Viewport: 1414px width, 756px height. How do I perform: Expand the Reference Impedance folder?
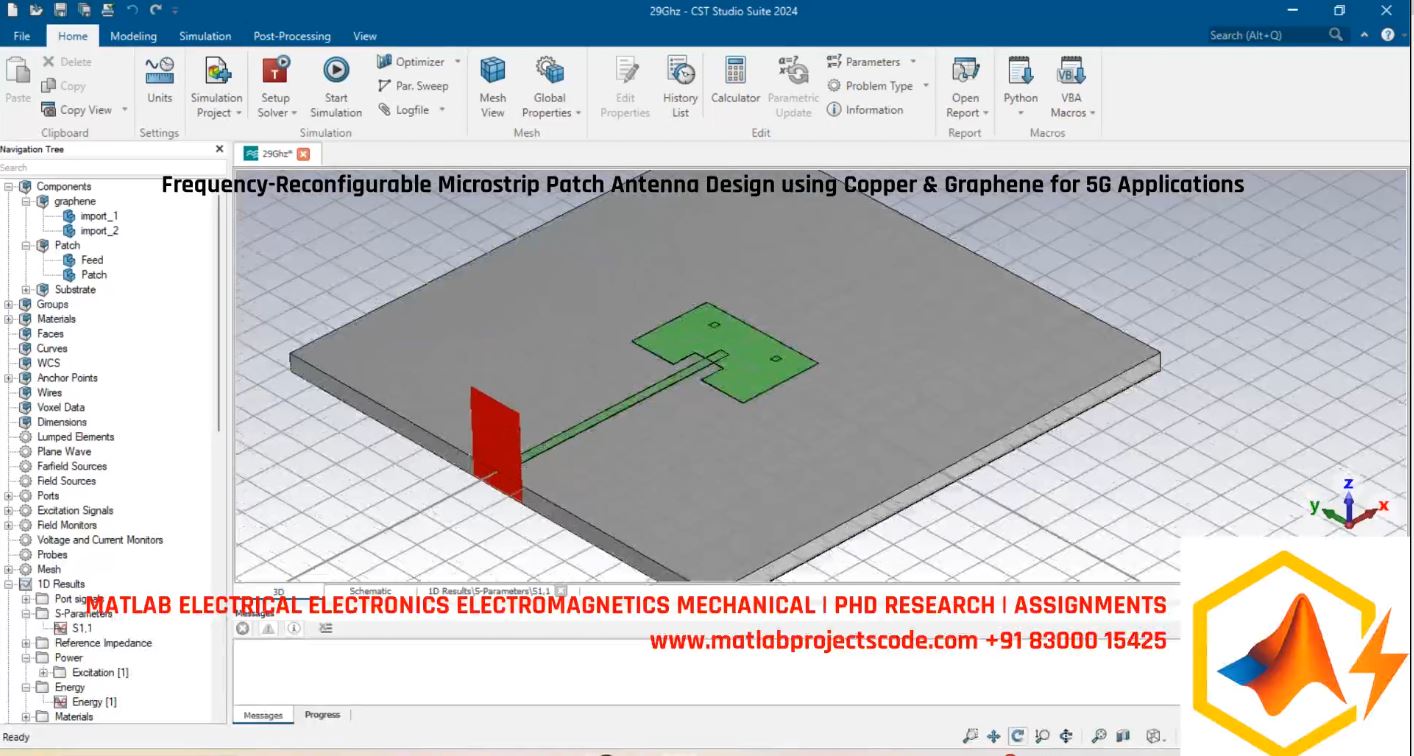(27, 643)
